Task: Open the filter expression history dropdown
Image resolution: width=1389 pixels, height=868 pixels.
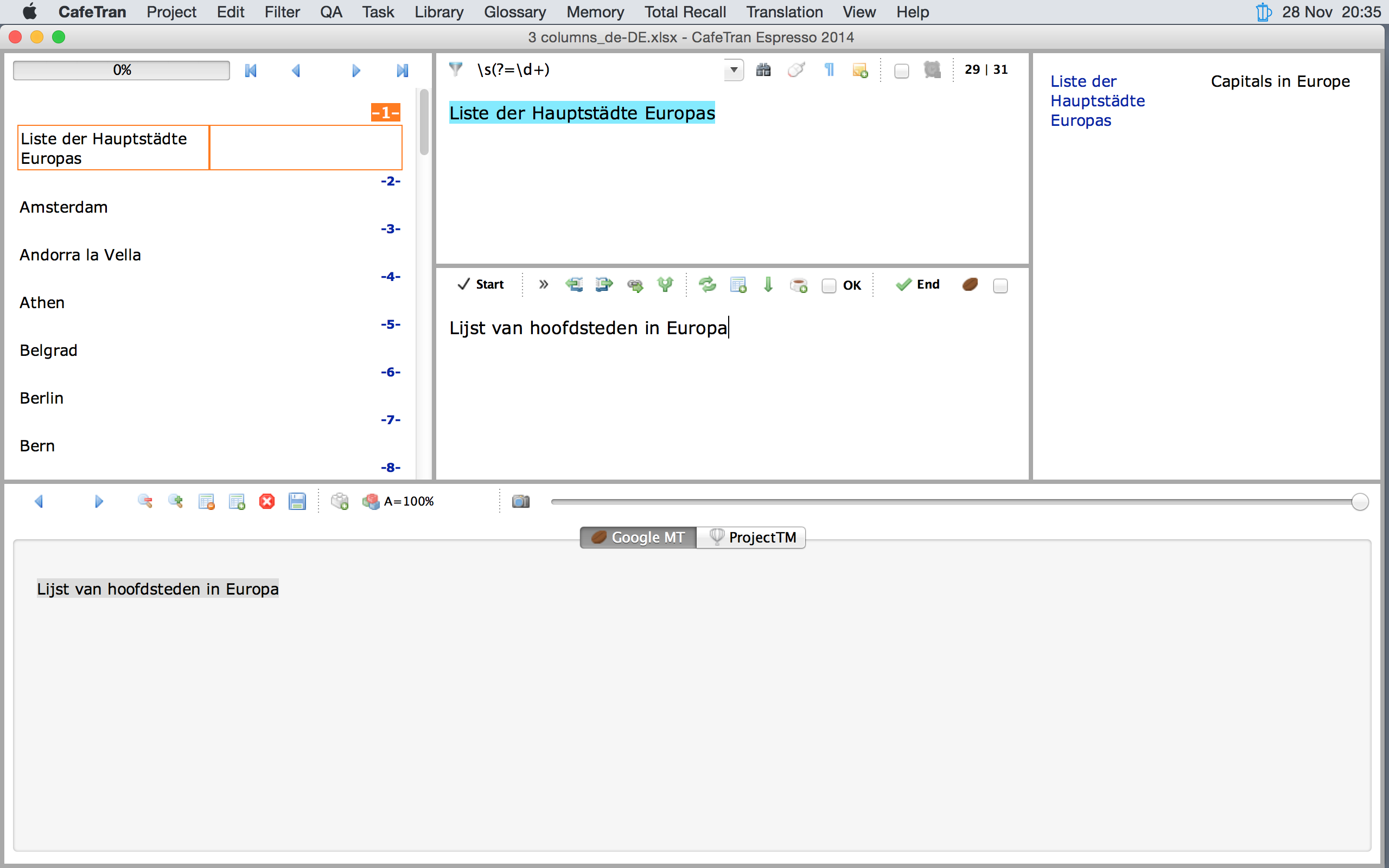Action: click(x=734, y=70)
